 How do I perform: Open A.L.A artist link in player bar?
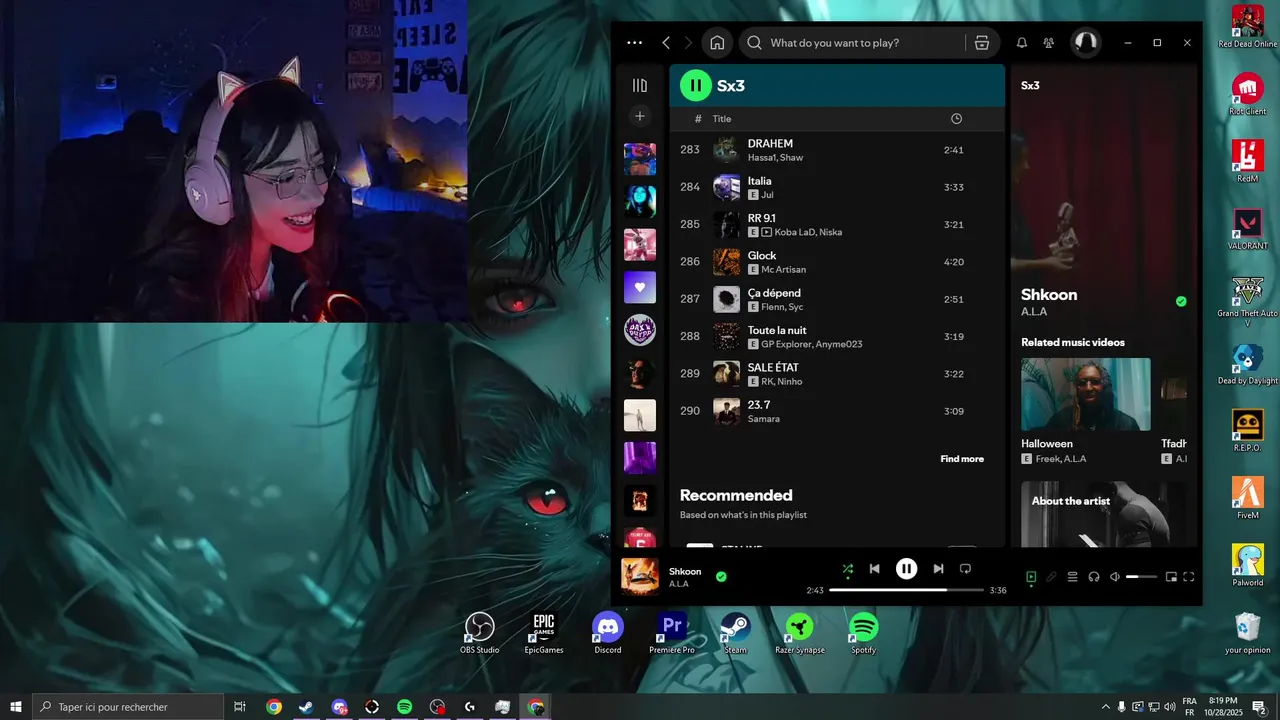[679, 584]
